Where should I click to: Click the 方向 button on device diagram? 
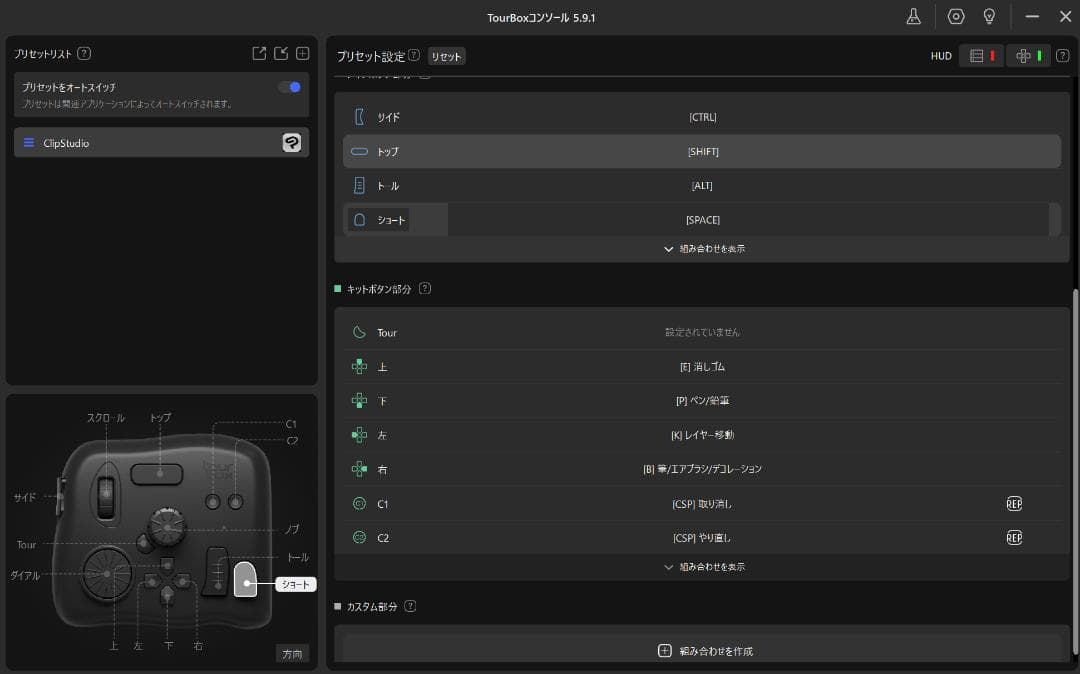[x=292, y=654]
